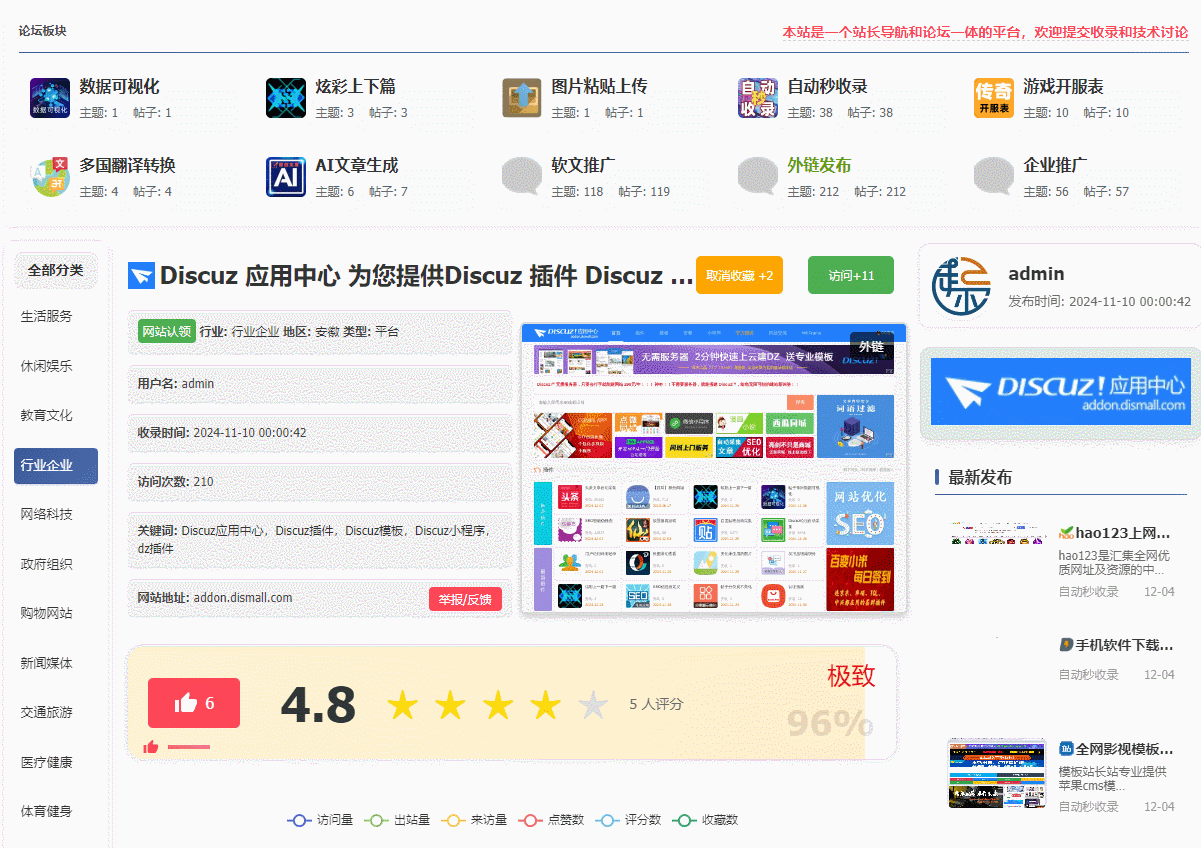Toggle 点赞数 legend series
Viewport: 1201px width, 848px height.
551,820
